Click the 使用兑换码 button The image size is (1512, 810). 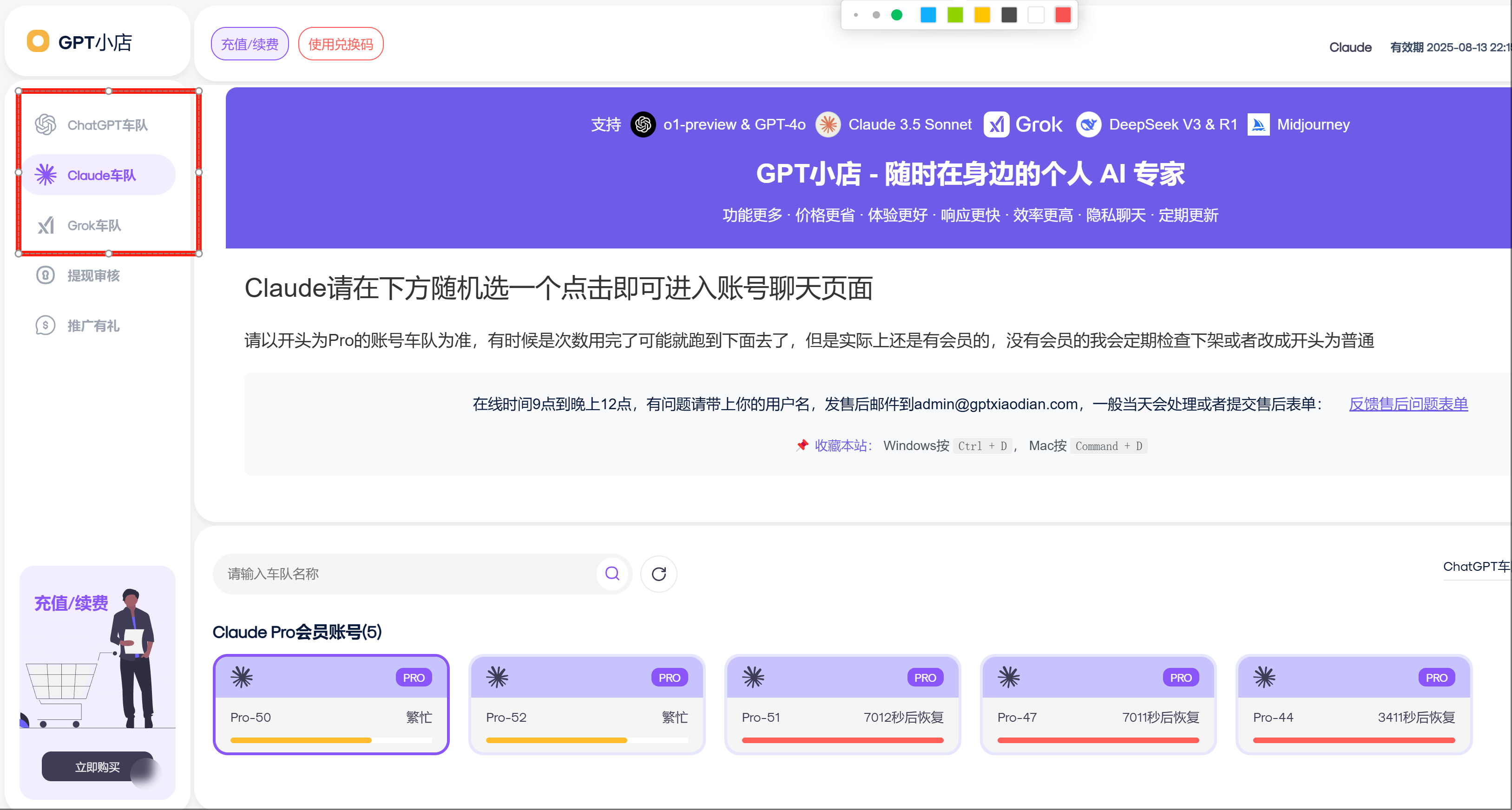coord(341,44)
